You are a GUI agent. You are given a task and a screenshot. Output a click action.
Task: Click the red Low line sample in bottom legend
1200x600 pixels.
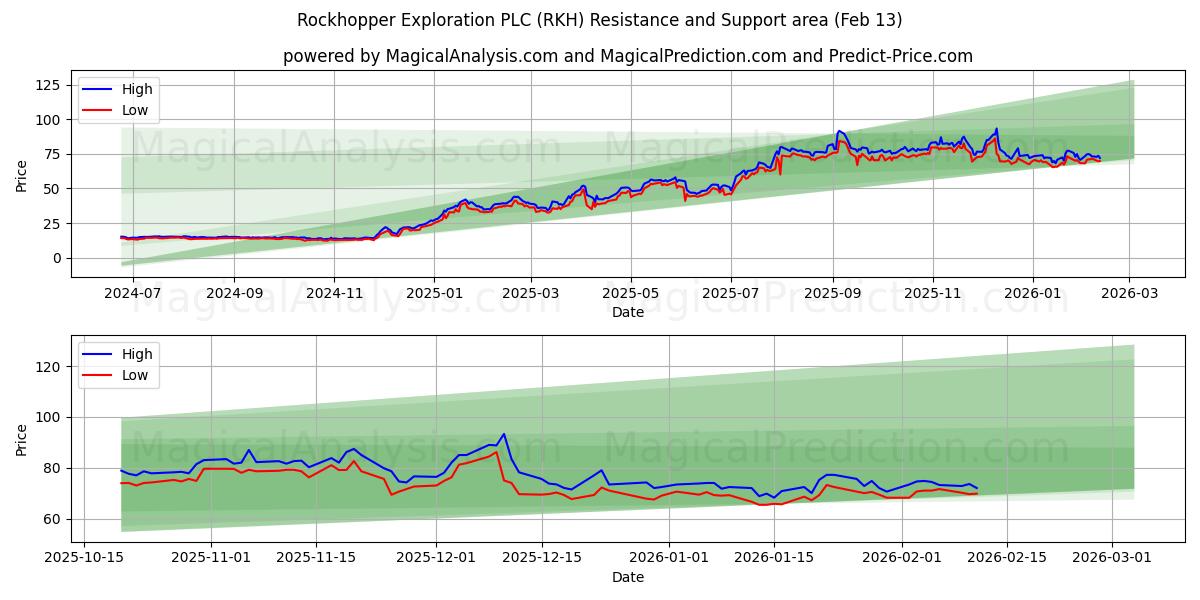click(98, 376)
